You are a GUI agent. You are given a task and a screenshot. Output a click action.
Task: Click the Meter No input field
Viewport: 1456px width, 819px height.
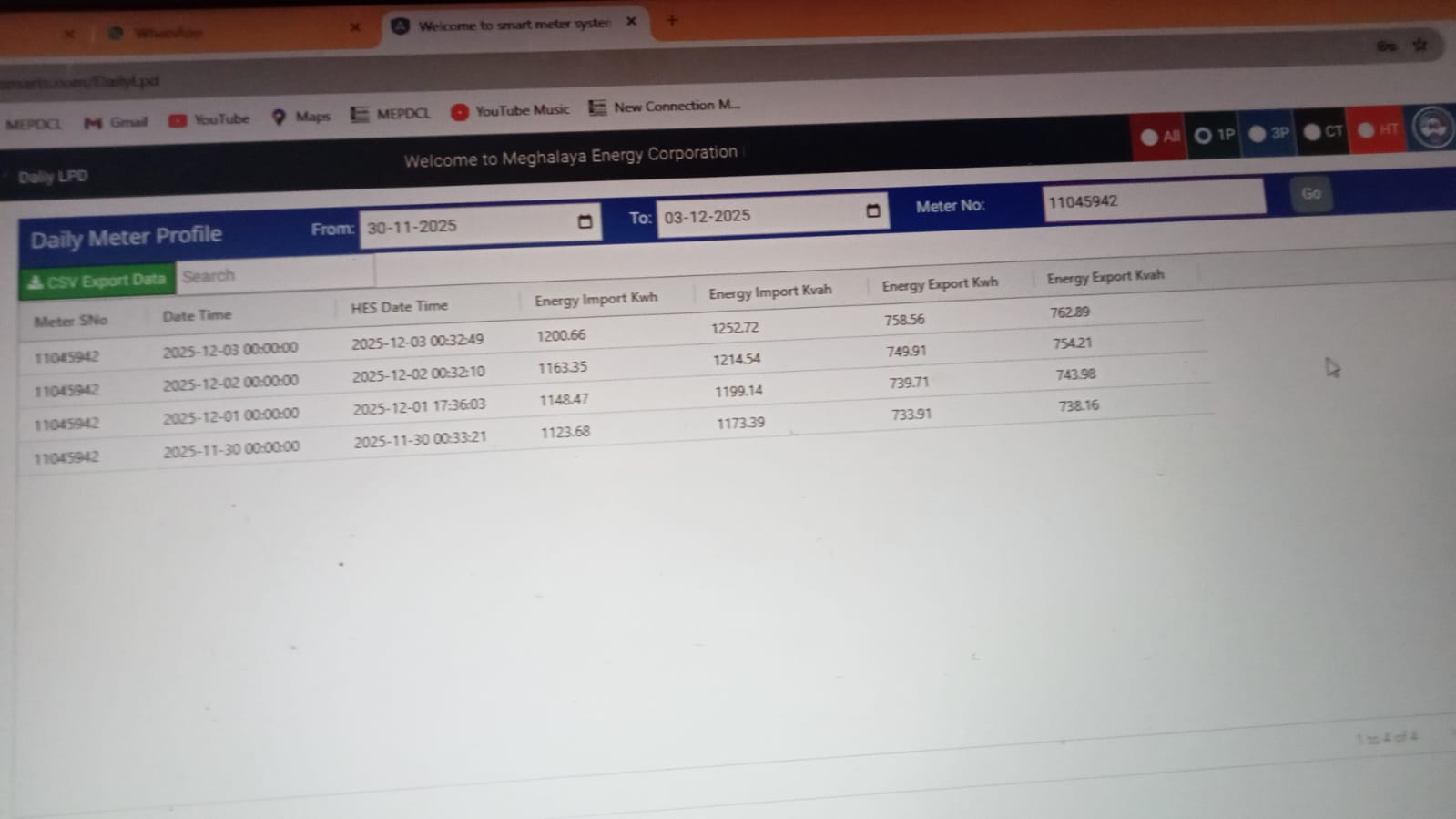point(1154,200)
